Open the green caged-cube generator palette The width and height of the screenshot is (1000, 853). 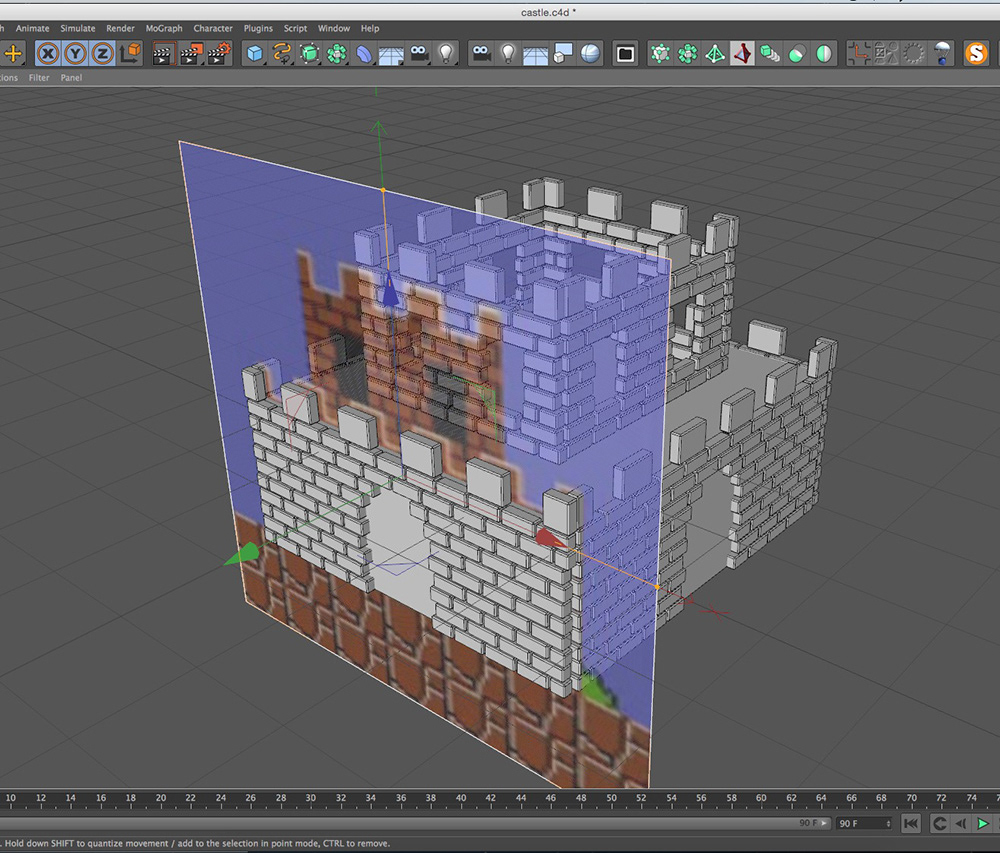tap(309, 54)
